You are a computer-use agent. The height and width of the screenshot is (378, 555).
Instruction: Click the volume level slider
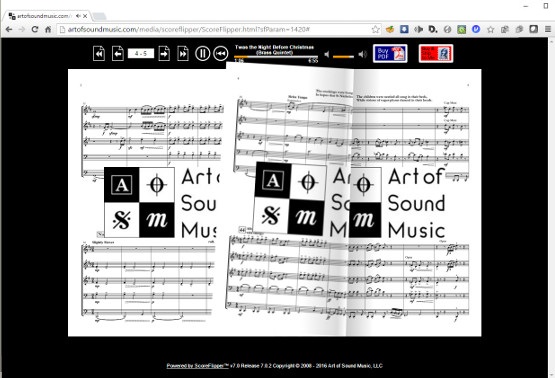point(343,57)
